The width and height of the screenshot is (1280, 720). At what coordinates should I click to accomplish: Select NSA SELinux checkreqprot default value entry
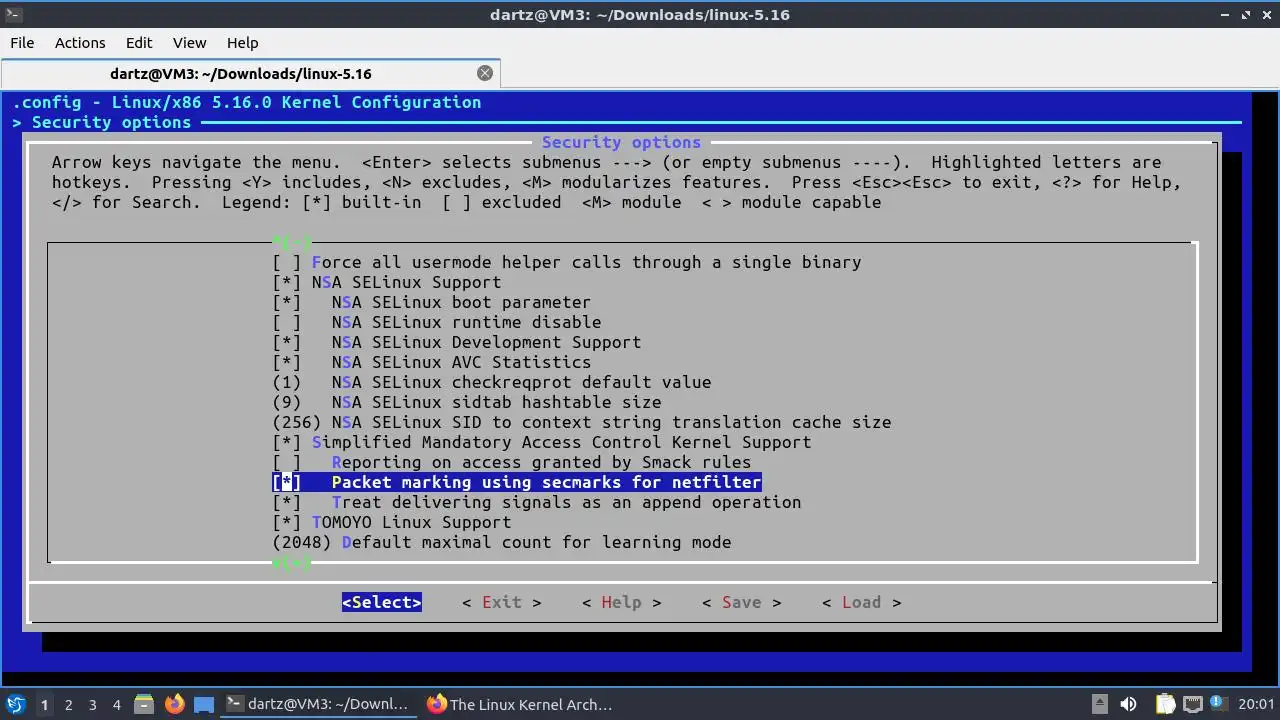491,382
